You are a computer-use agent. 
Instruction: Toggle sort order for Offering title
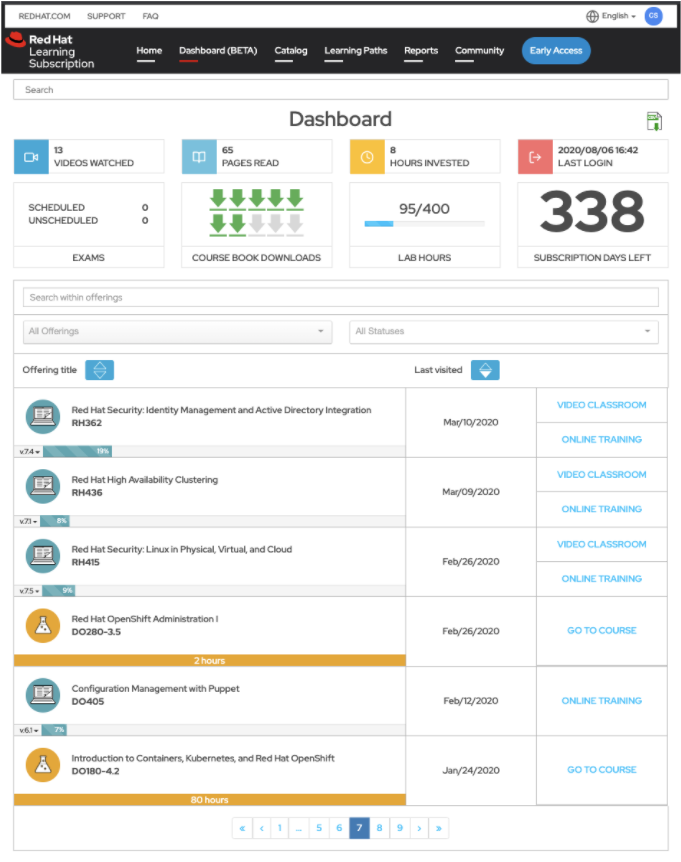point(99,370)
